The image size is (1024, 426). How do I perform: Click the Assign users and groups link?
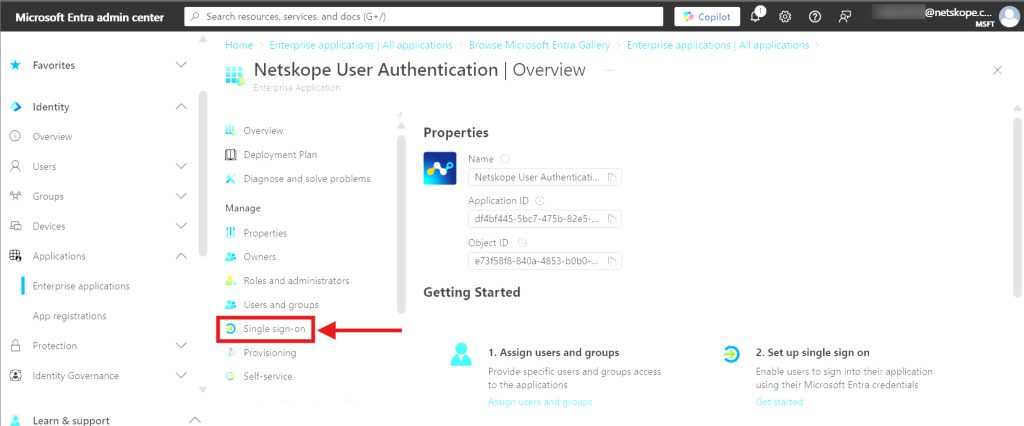540,402
